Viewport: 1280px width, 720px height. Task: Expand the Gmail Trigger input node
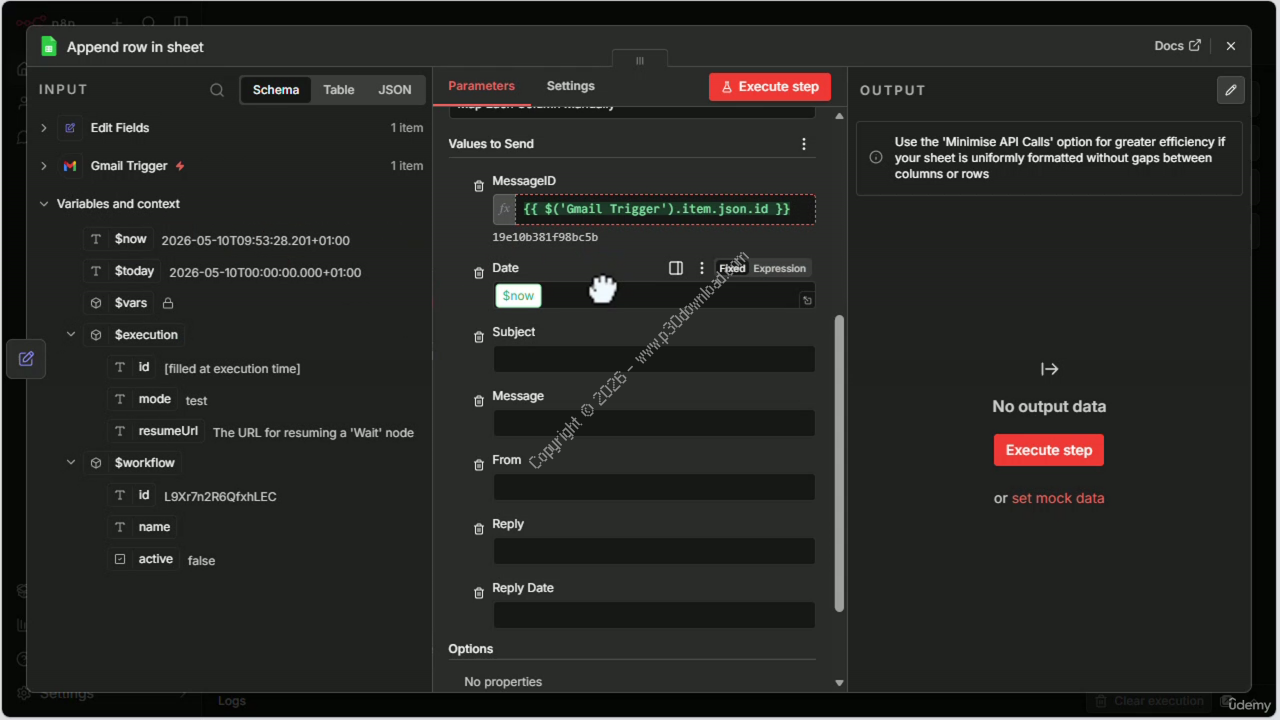(43, 166)
